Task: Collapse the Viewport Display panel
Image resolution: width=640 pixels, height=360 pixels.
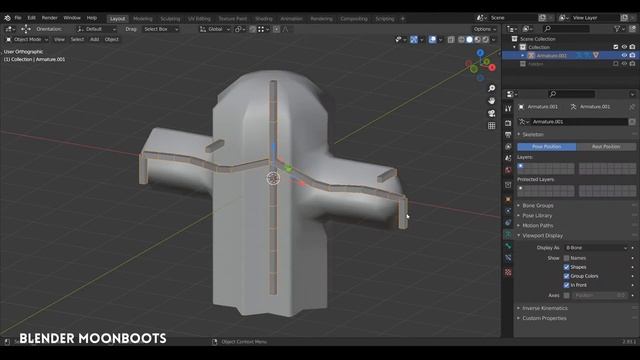Action: pos(542,236)
